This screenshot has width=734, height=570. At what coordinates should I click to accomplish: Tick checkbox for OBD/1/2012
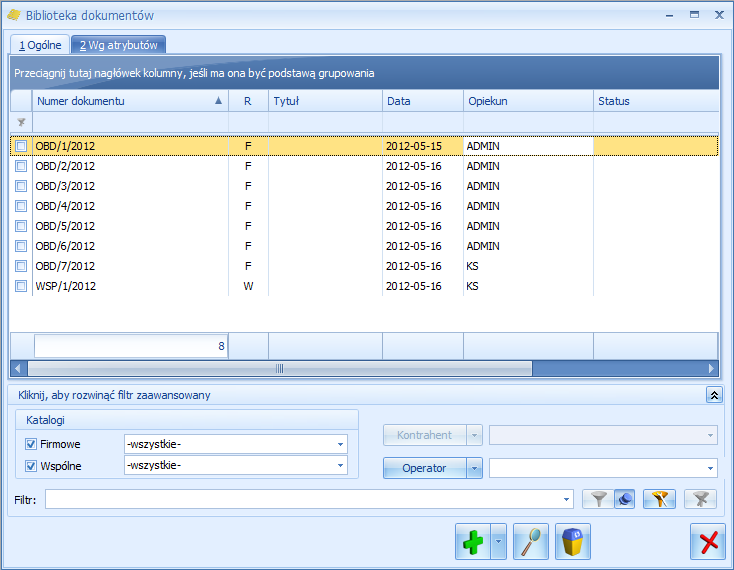[x=21, y=146]
